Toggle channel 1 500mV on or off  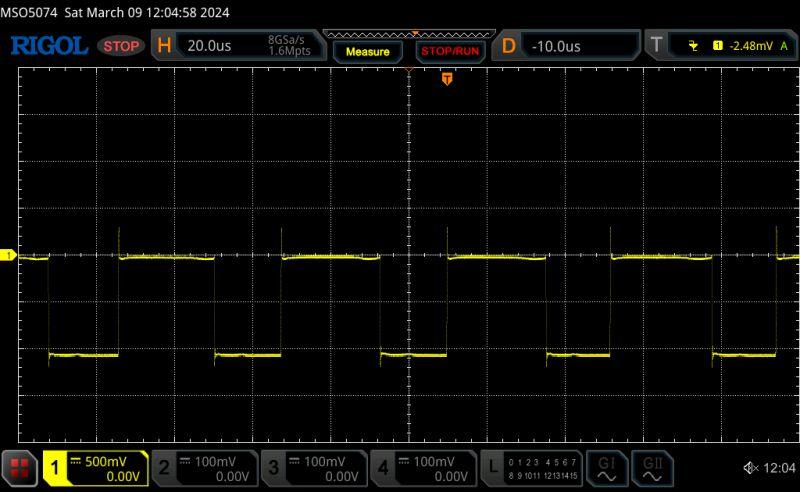point(95,468)
